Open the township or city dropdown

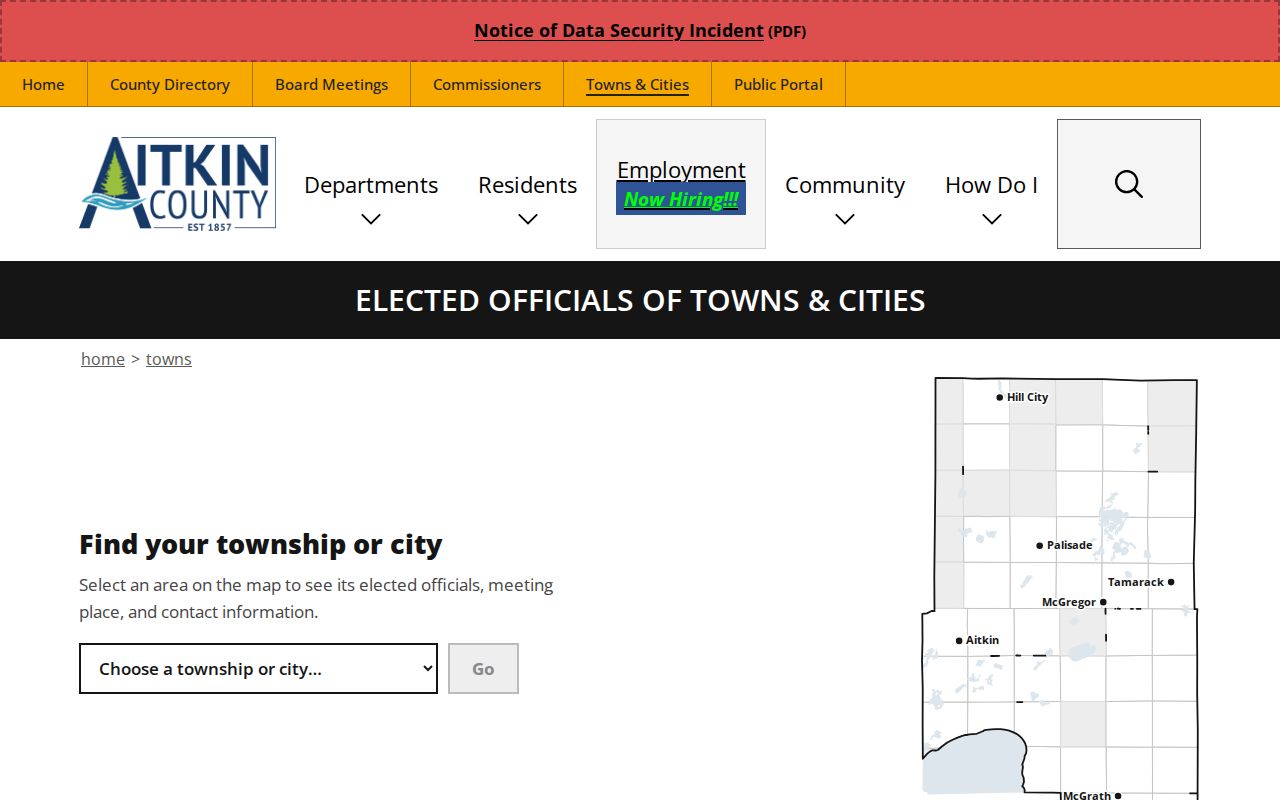pos(258,668)
